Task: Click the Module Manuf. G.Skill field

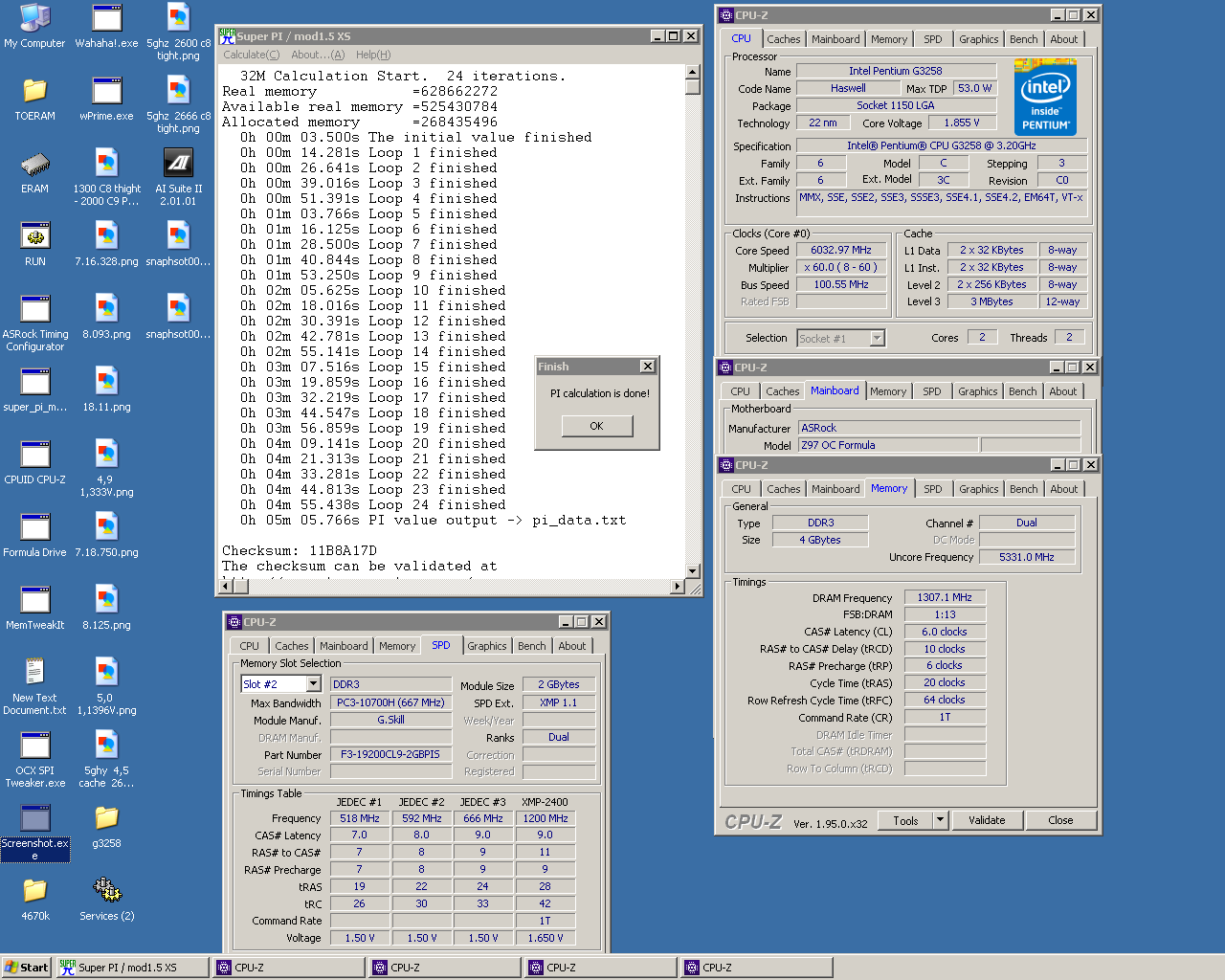Action: 390,720
